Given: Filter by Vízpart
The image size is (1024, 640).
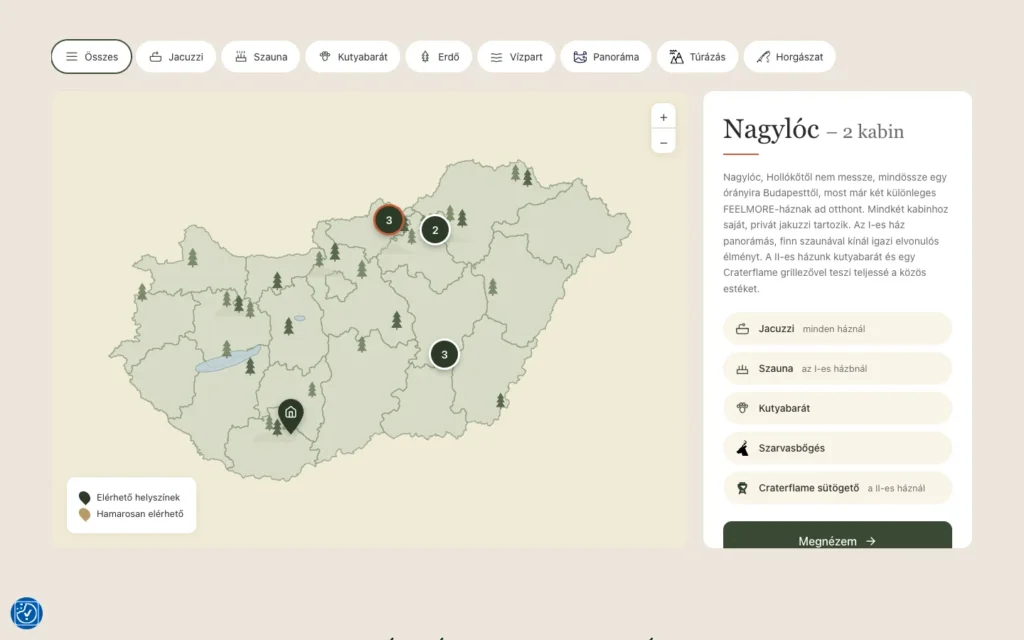Looking at the screenshot, I should [x=516, y=57].
